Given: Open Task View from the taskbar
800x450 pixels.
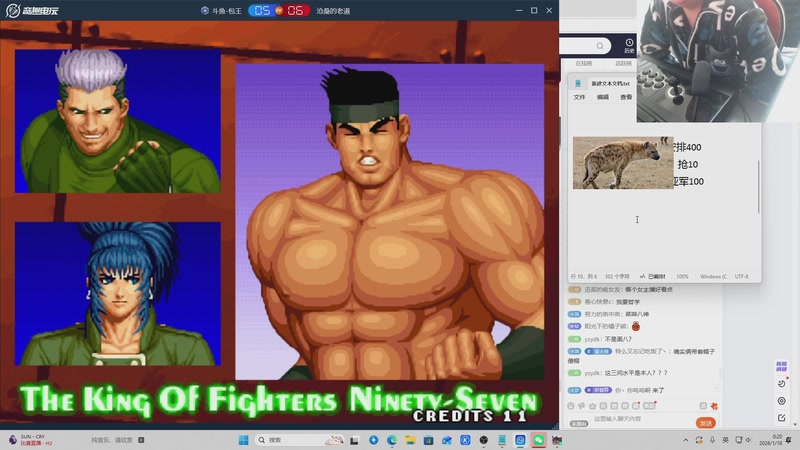Looking at the screenshot, I should (354, 440).
